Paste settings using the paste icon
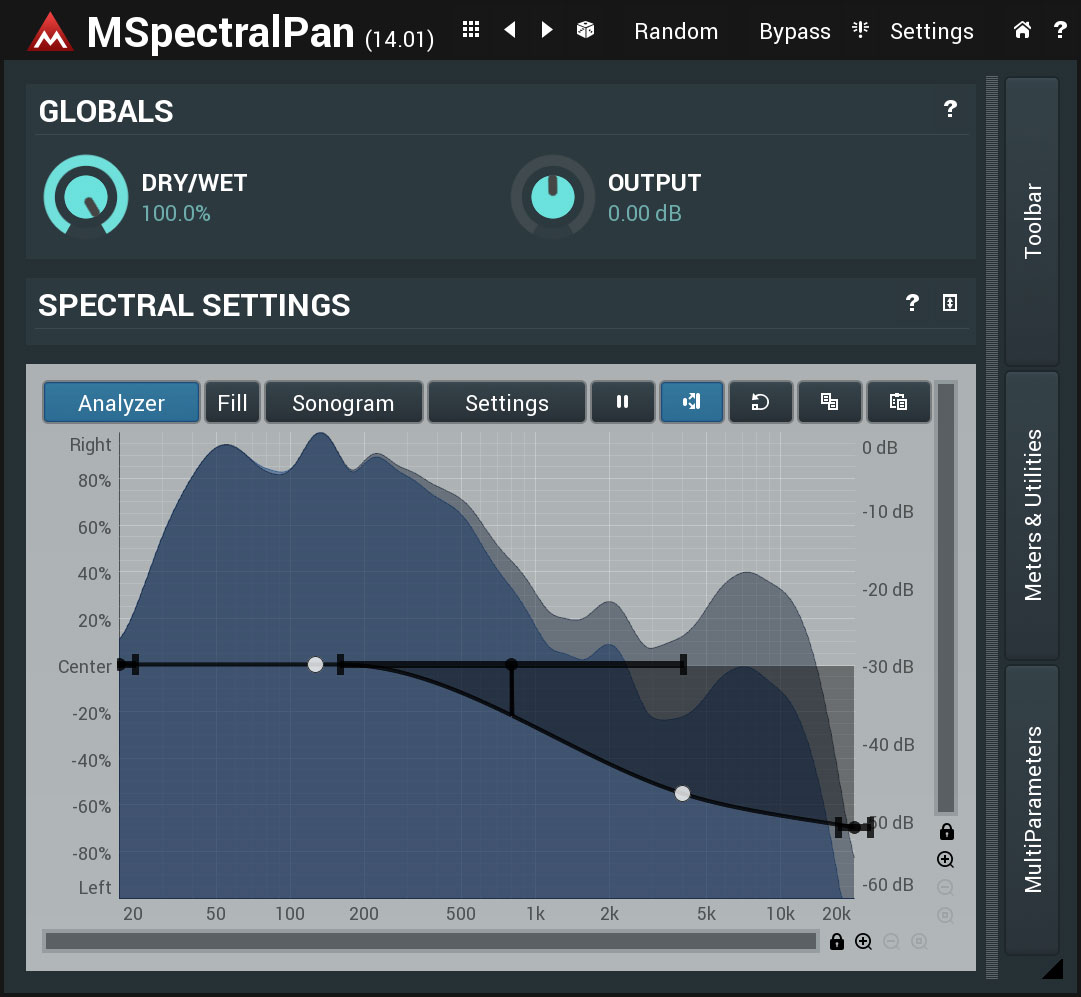The image size is (1081, 997). [x=899, y=401]
